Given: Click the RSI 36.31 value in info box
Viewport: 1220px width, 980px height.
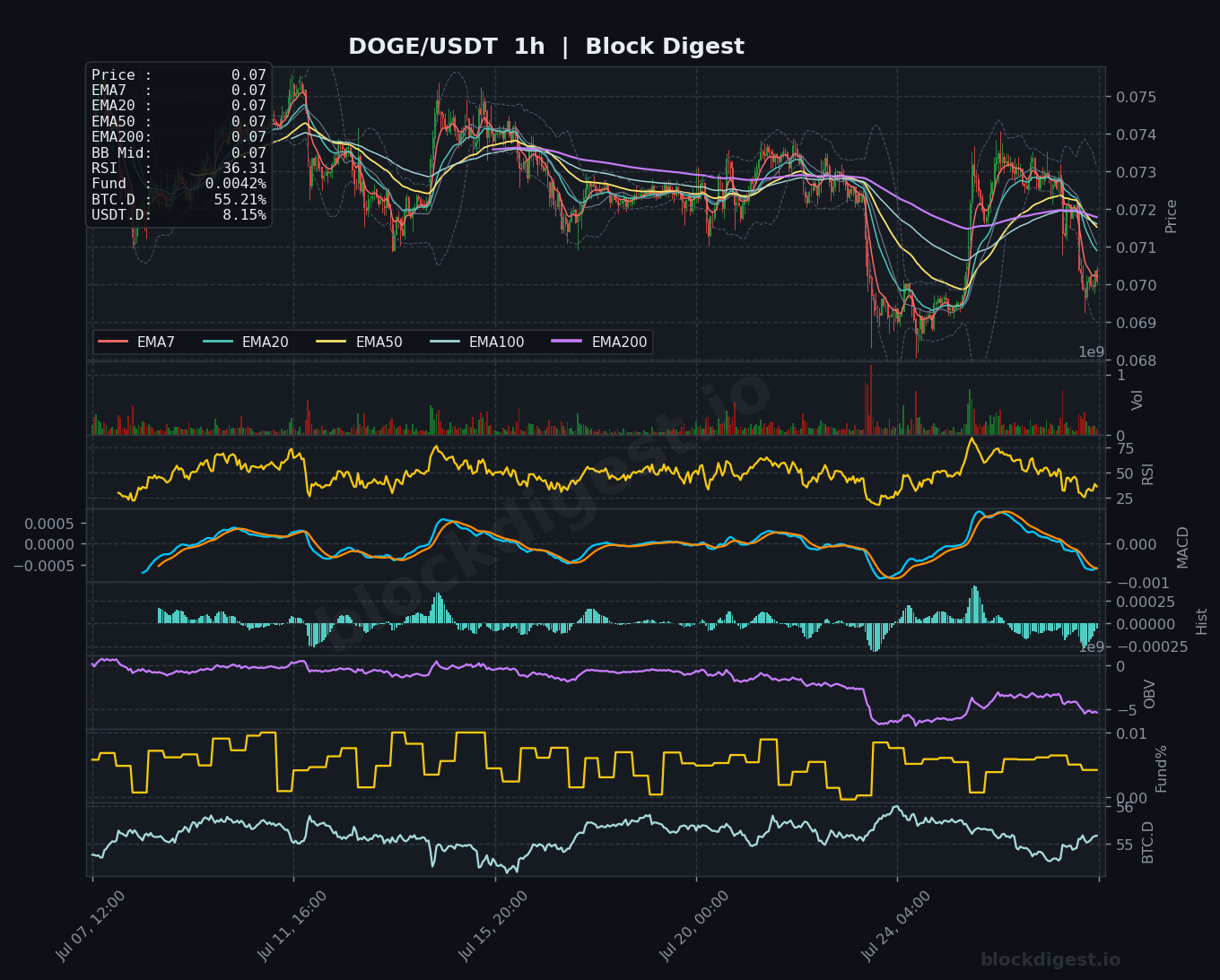Looking at the screenshot, I should (244, 168).
